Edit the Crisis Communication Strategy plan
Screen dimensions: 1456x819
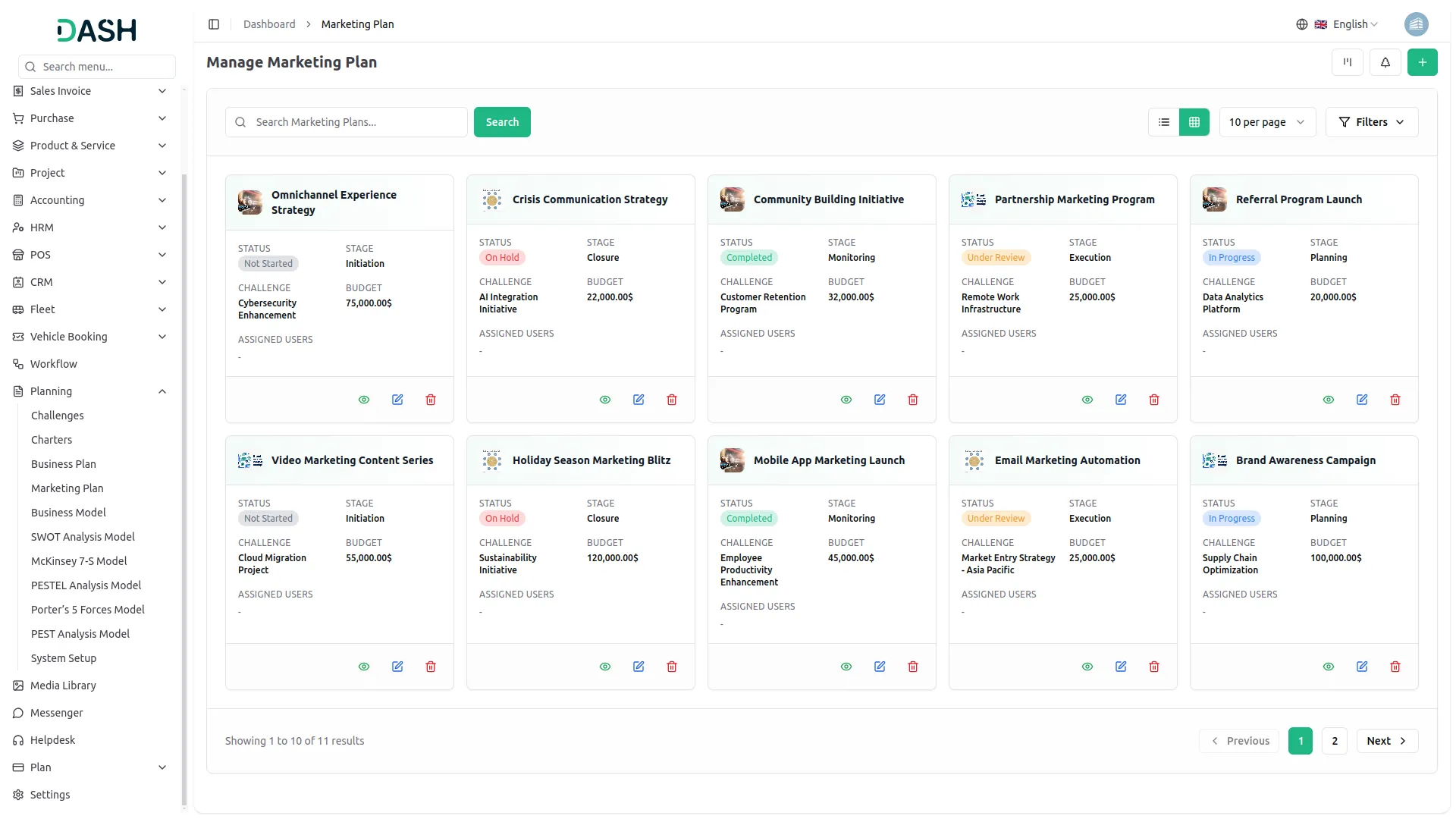[639, 400]
